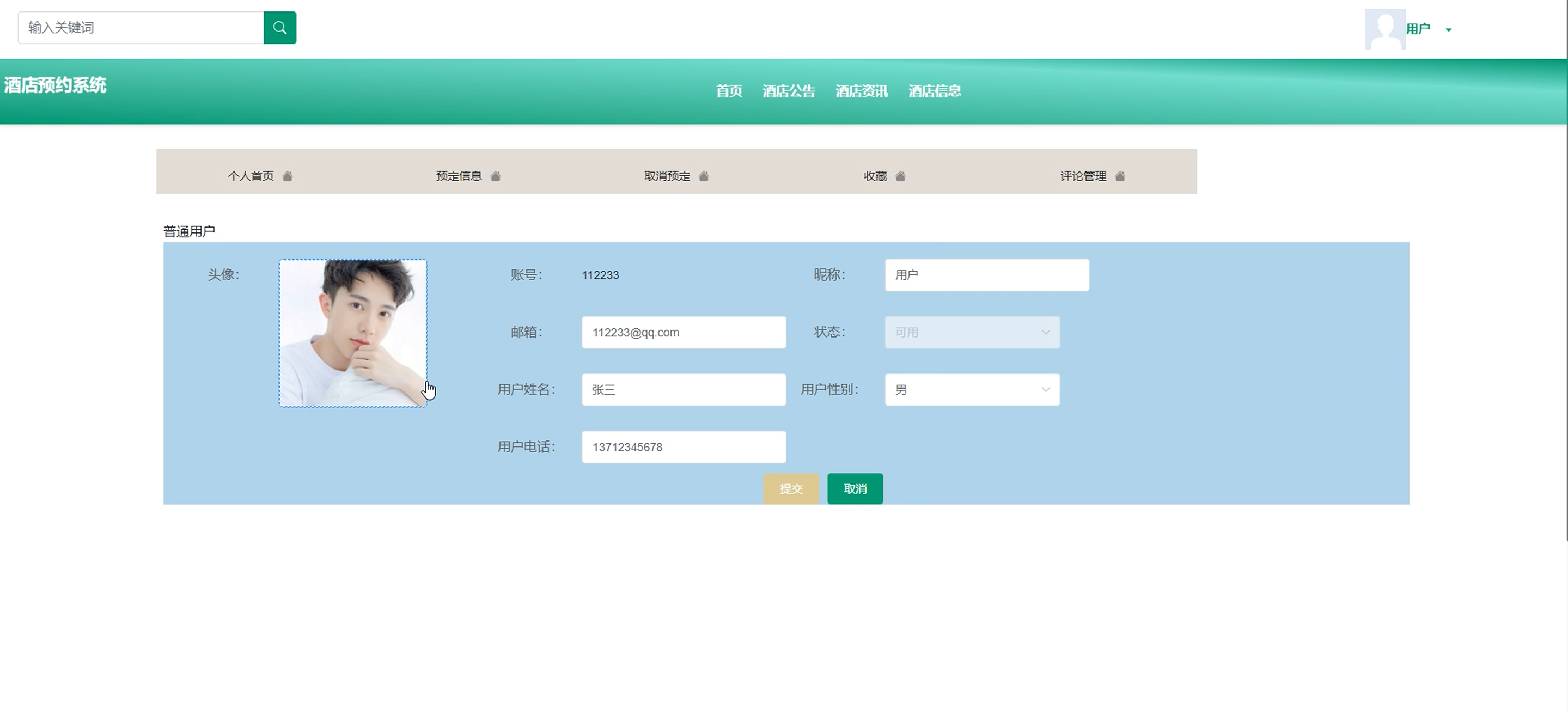Go to 首页 in the navigation bar
This screenshot has height=711, width=1568.
729,91
